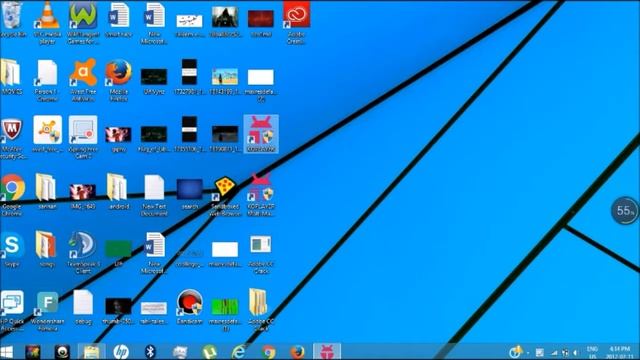Open the taskbar clock and date
The width and height of the screenshot is (640, 360).
point(620,353)
